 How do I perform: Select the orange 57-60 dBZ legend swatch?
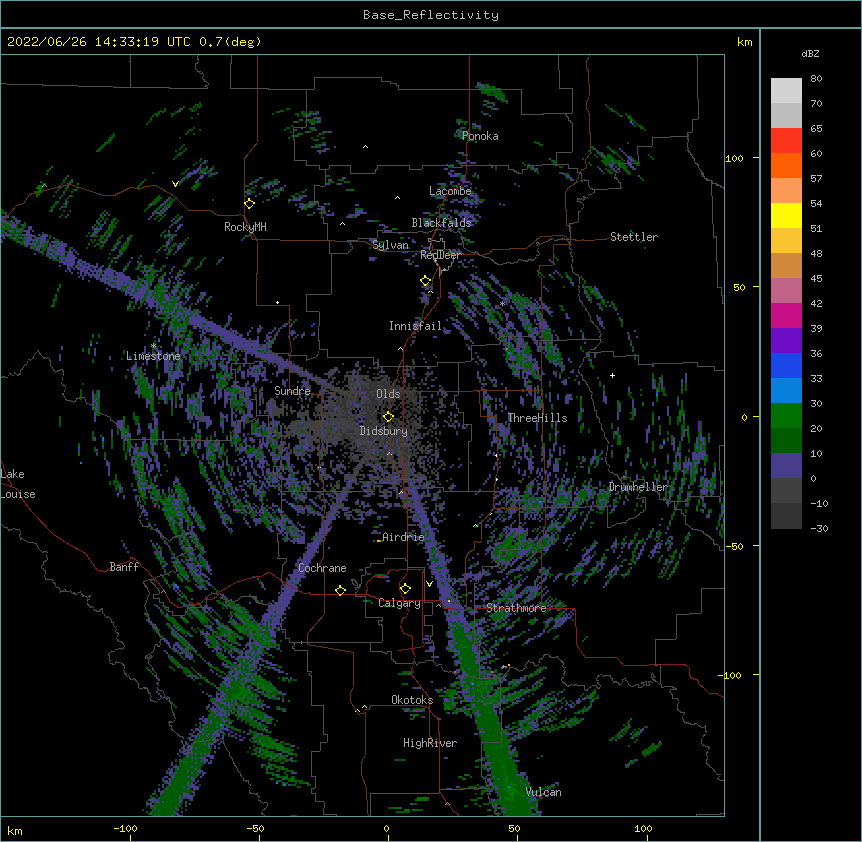coord(786,165)
